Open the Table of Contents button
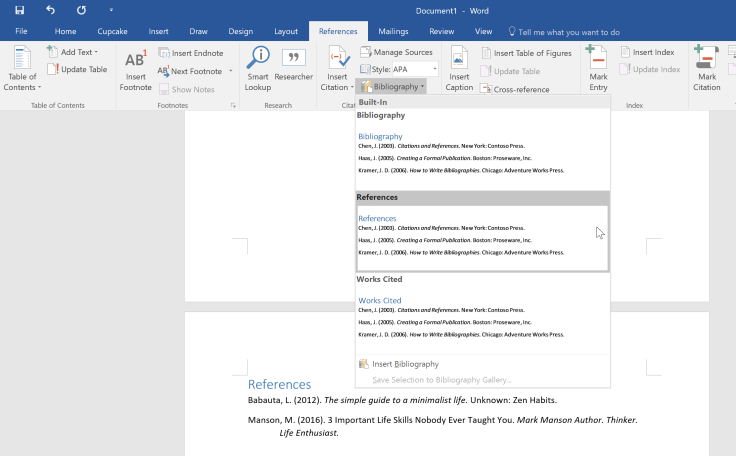The height and width of the screenshot is (456, 736). point(21,68)
